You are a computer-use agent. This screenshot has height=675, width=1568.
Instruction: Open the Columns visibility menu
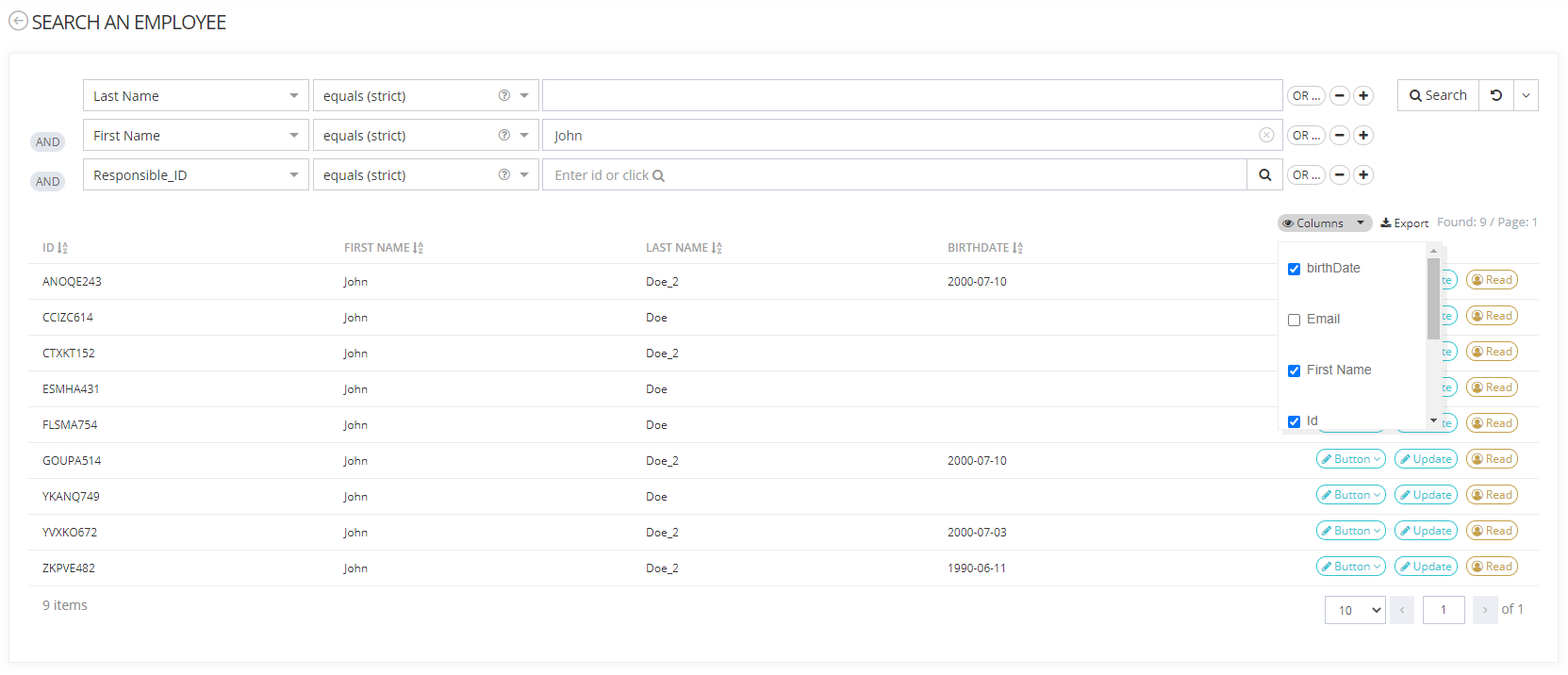pyautogui.click(x=1324, y=223)
